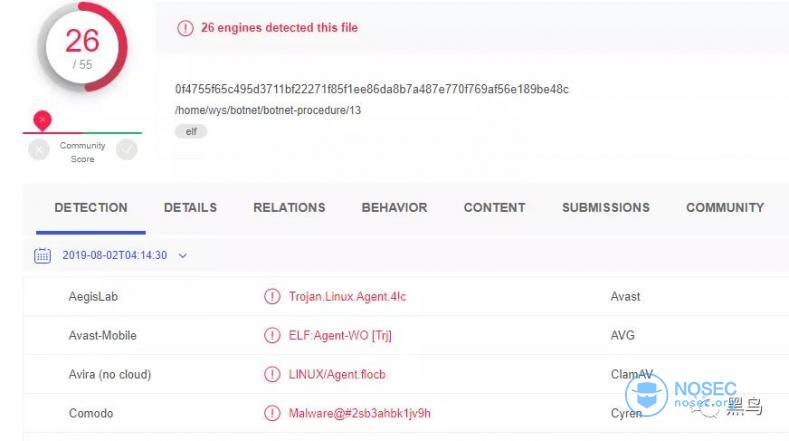
Task: Go to the BEHAVIOR tab
Action: click(x=394, y=207)
